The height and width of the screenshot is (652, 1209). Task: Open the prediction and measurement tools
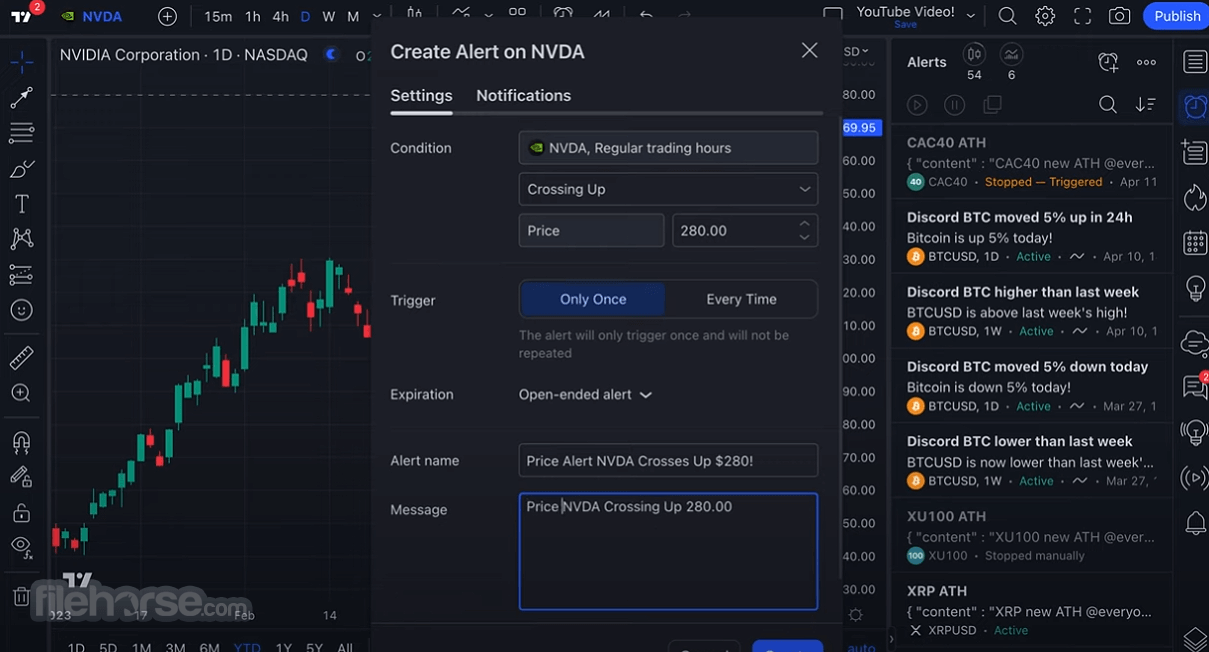21,274
